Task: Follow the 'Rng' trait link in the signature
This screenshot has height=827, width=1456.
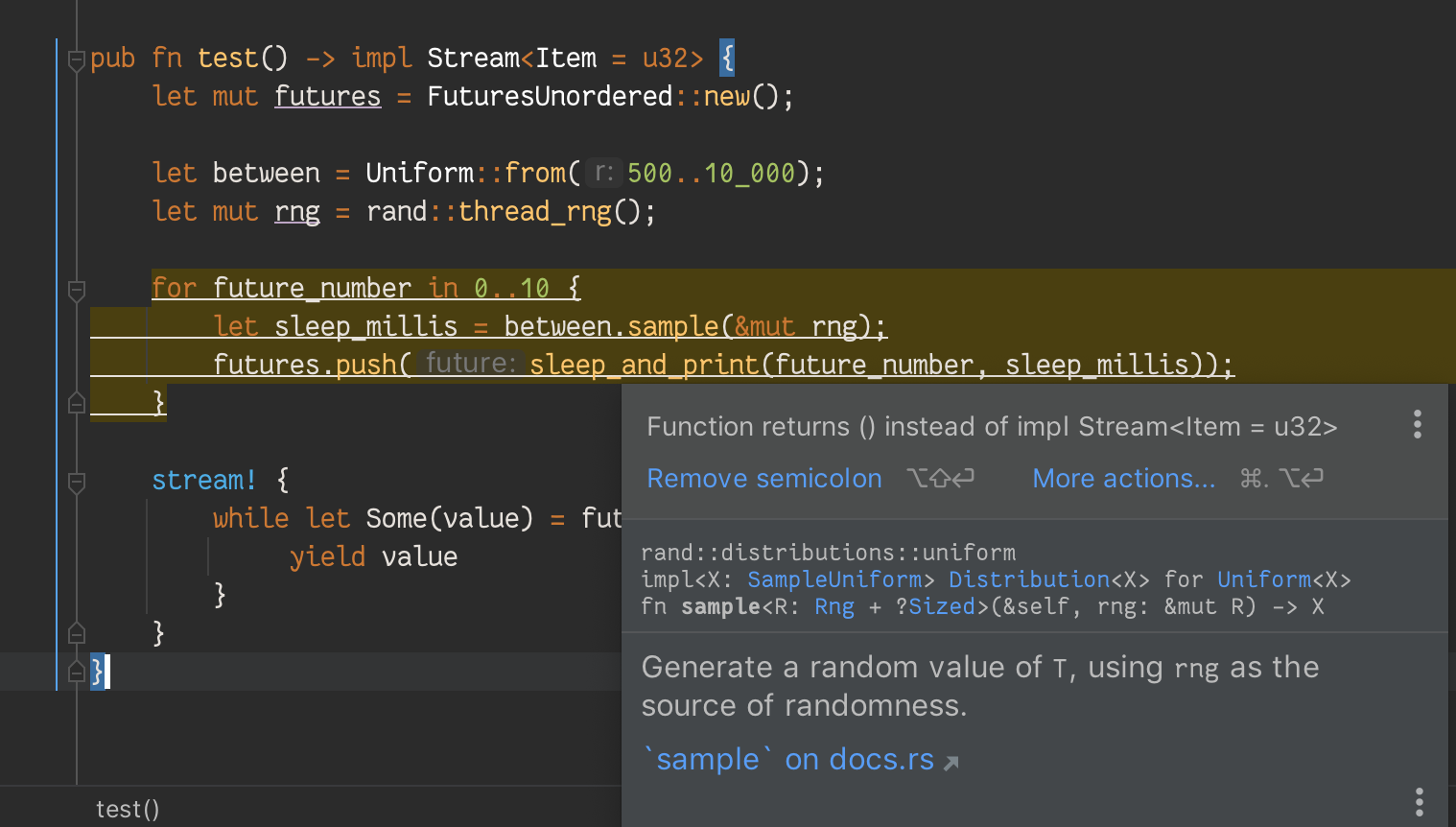Action: (x=834, y=606)
